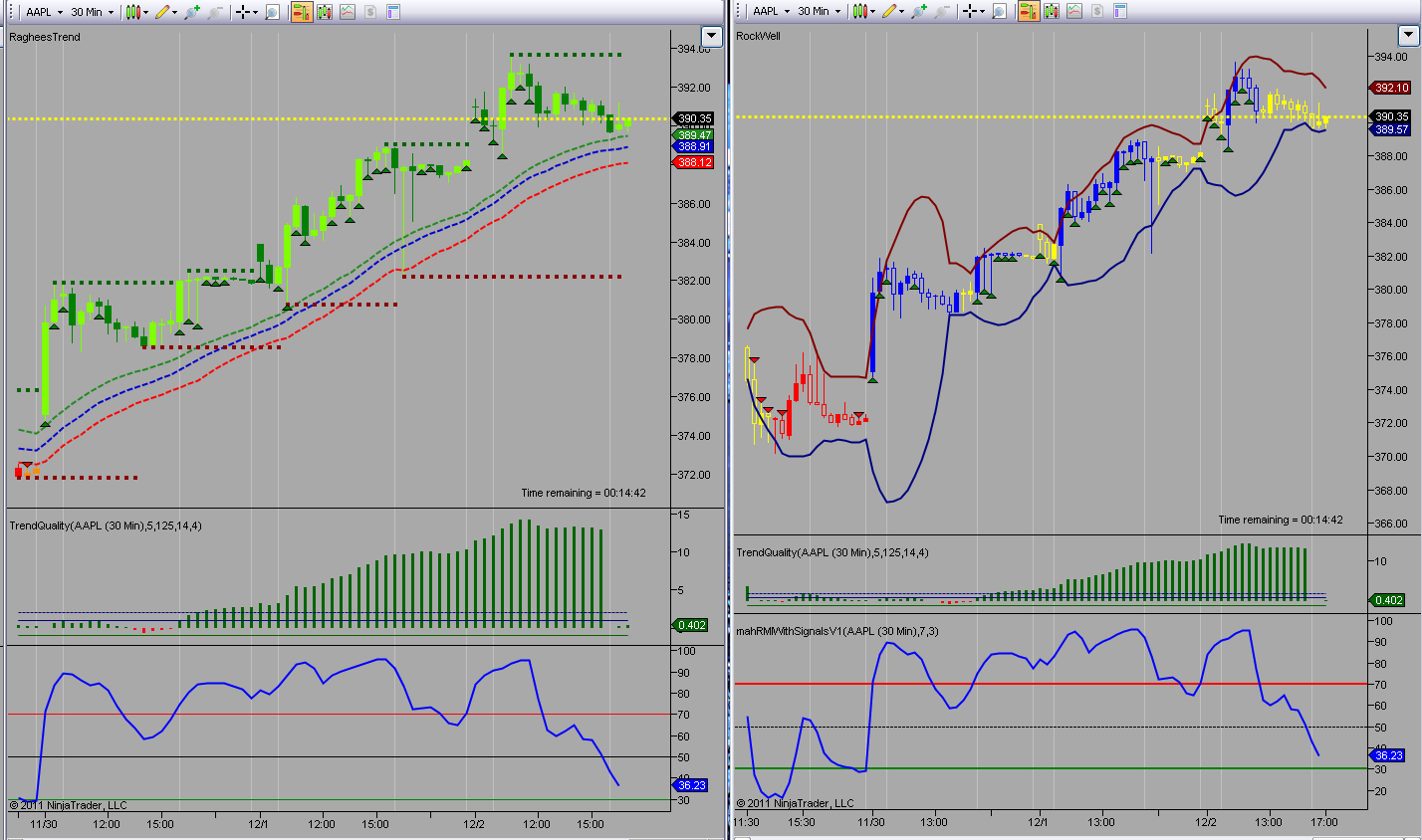1422x840 pixels.
Task: Open the 30 Min interval selector on RockWell chart
Action: 819,12
